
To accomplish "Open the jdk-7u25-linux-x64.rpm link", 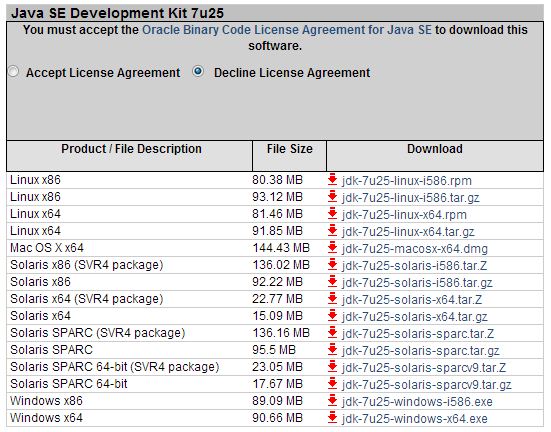I will (404, 215).
